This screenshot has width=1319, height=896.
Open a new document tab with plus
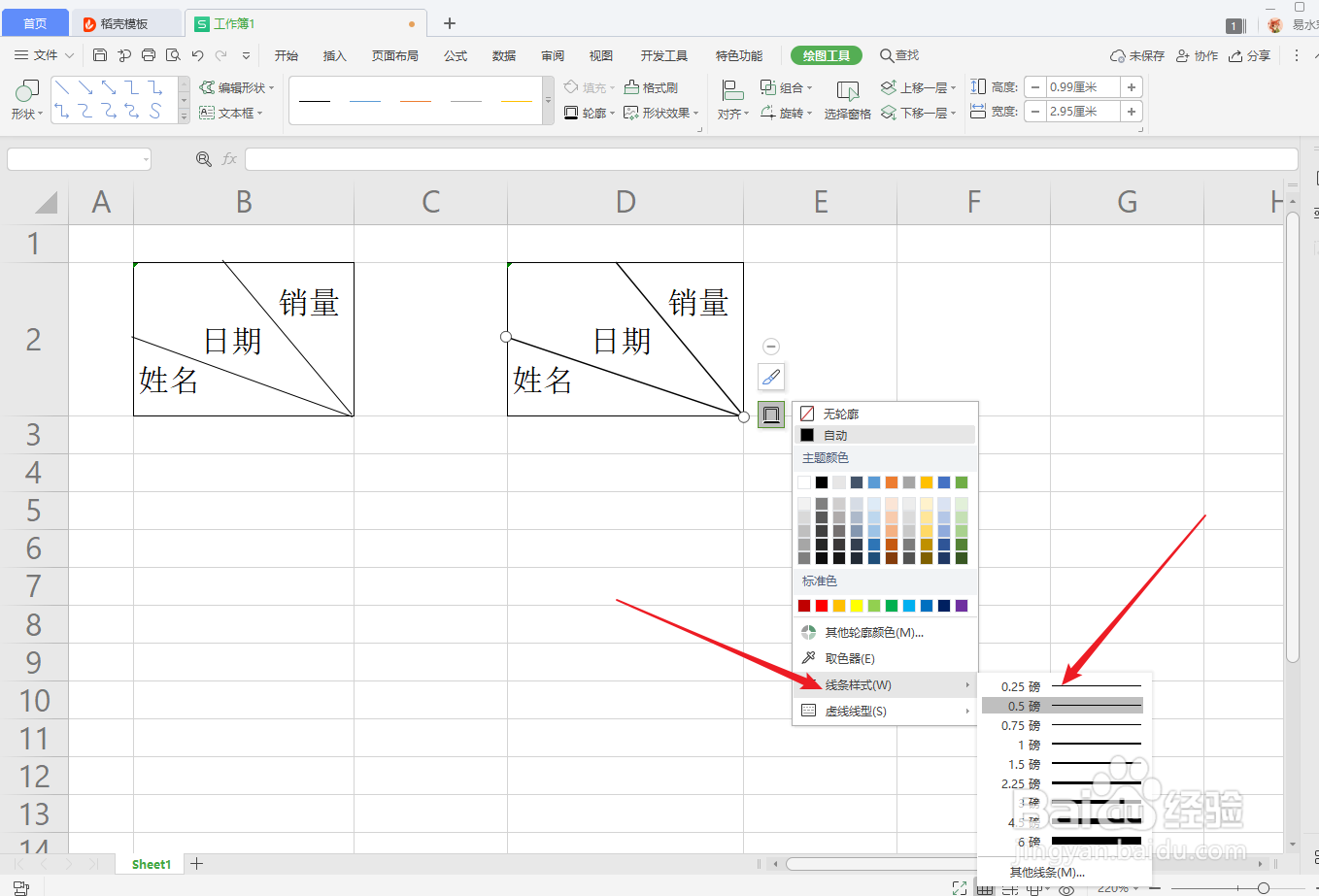[450, 23]
